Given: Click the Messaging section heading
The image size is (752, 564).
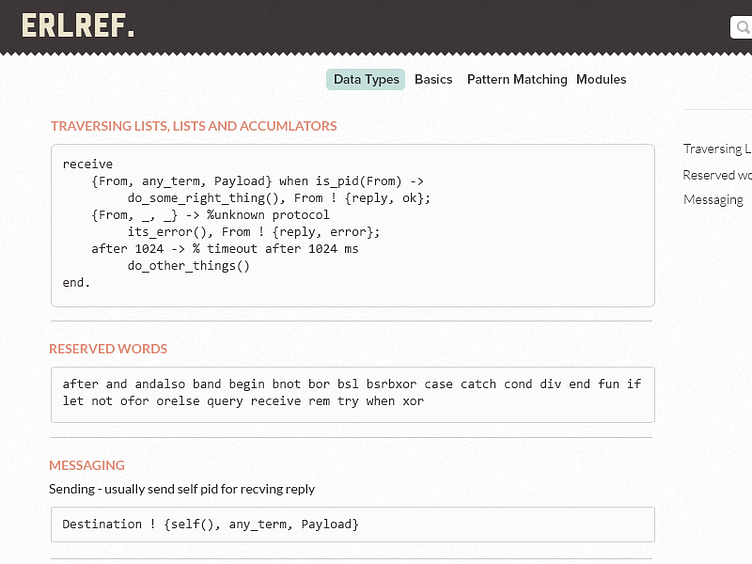Looking at the screenshot, I should click(87, 465).
